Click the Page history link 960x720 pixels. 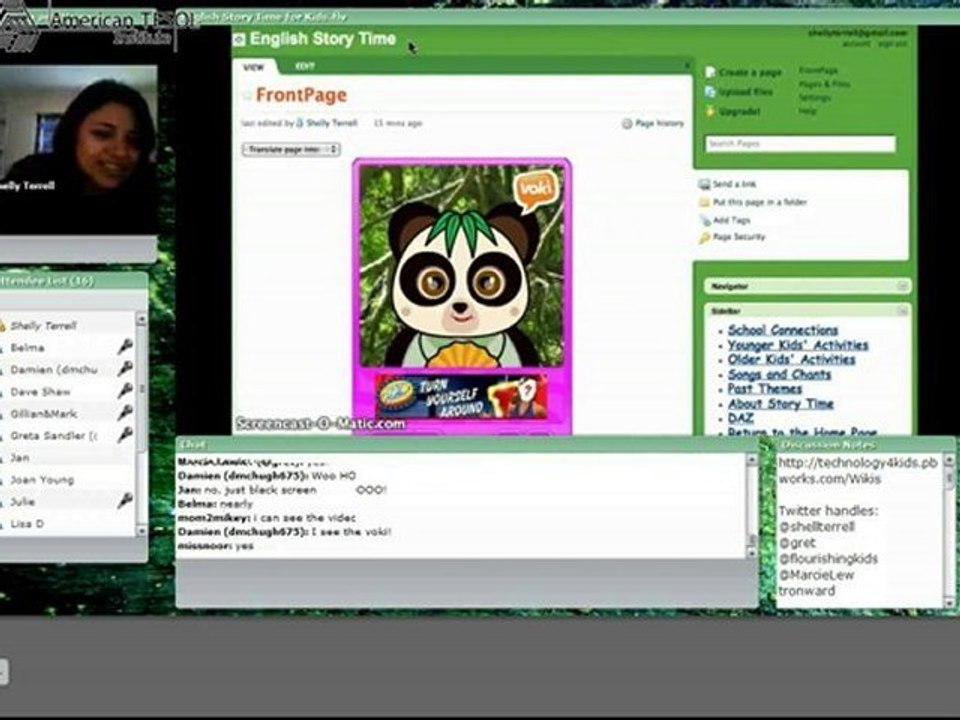(x=659, y=124)
